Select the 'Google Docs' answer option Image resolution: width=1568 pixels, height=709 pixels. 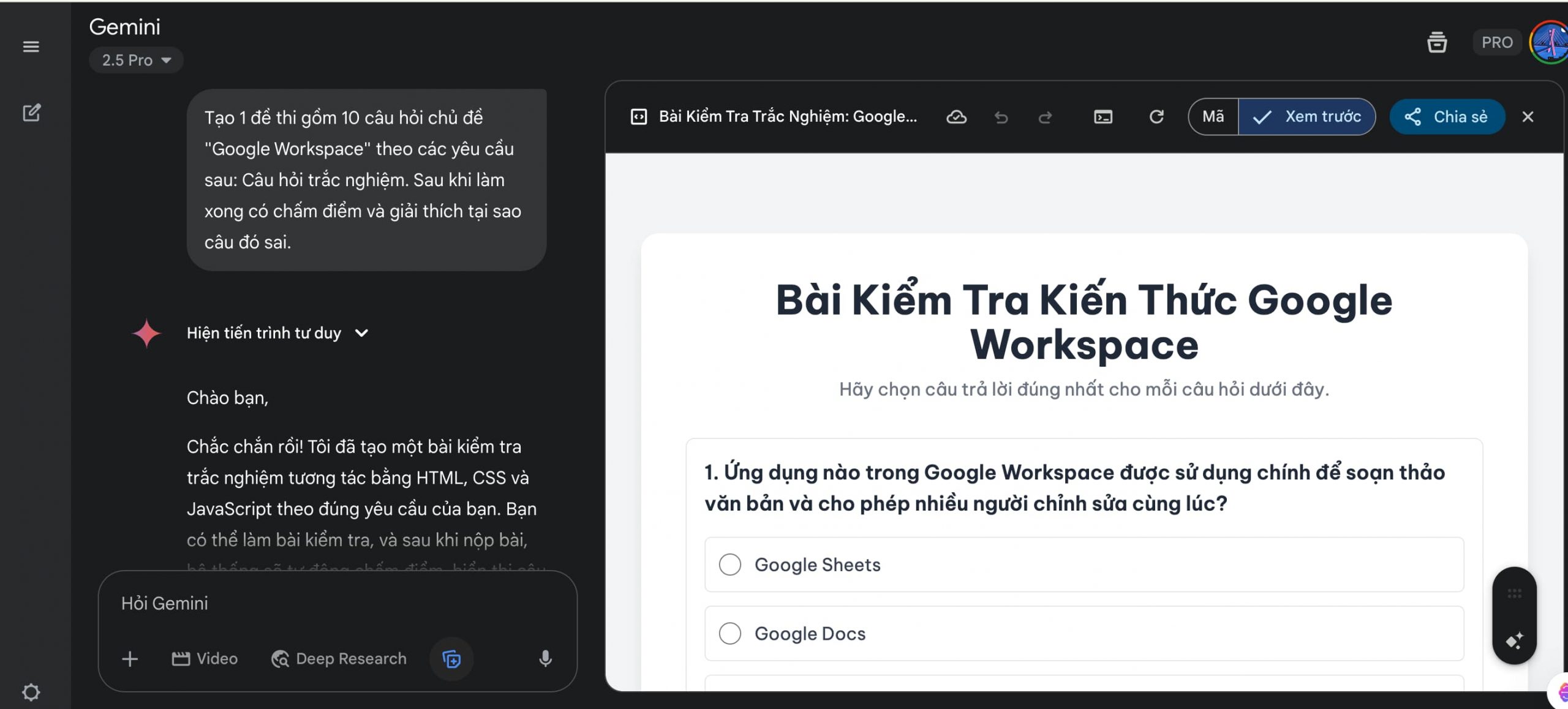coord(1084,634)
